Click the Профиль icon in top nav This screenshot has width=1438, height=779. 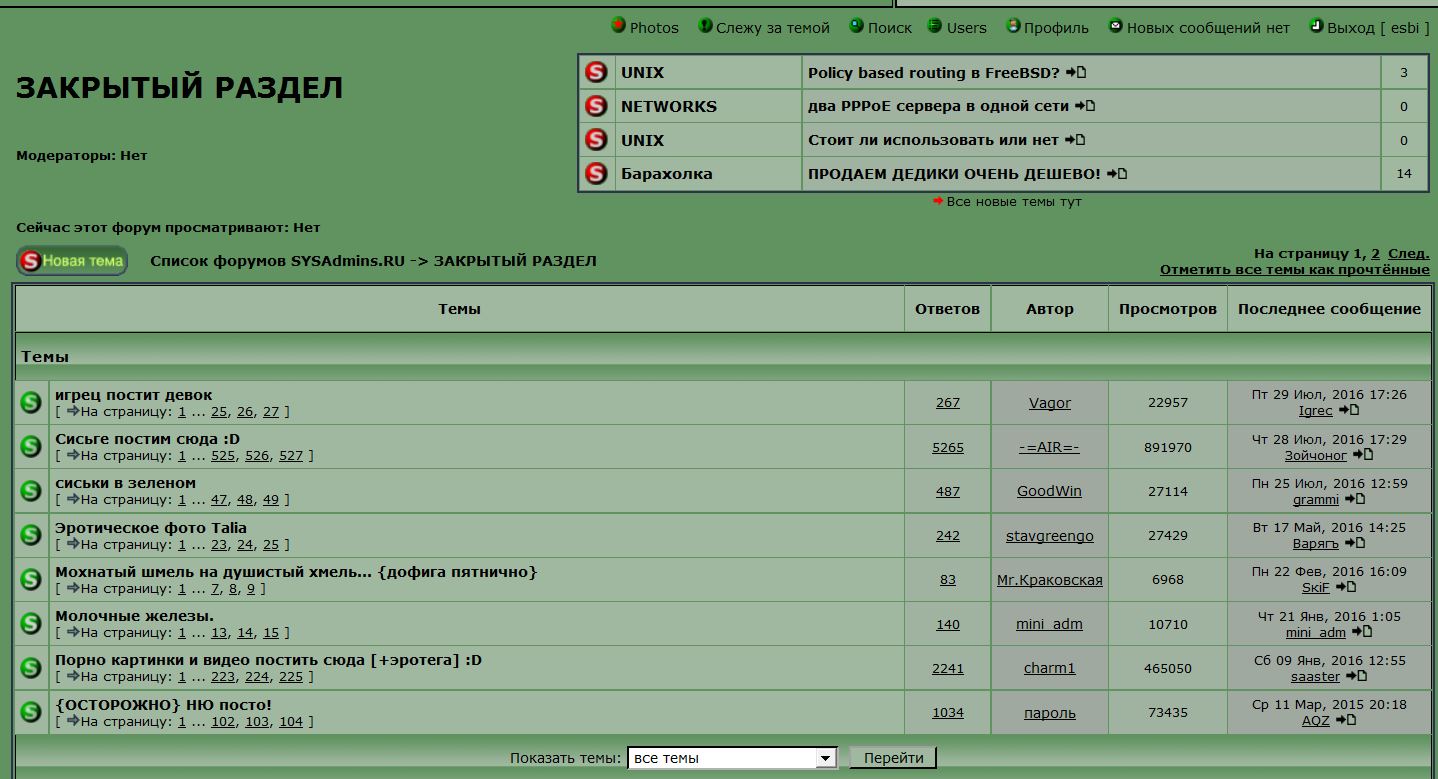pyautogui.click(x=1013, y=26)
